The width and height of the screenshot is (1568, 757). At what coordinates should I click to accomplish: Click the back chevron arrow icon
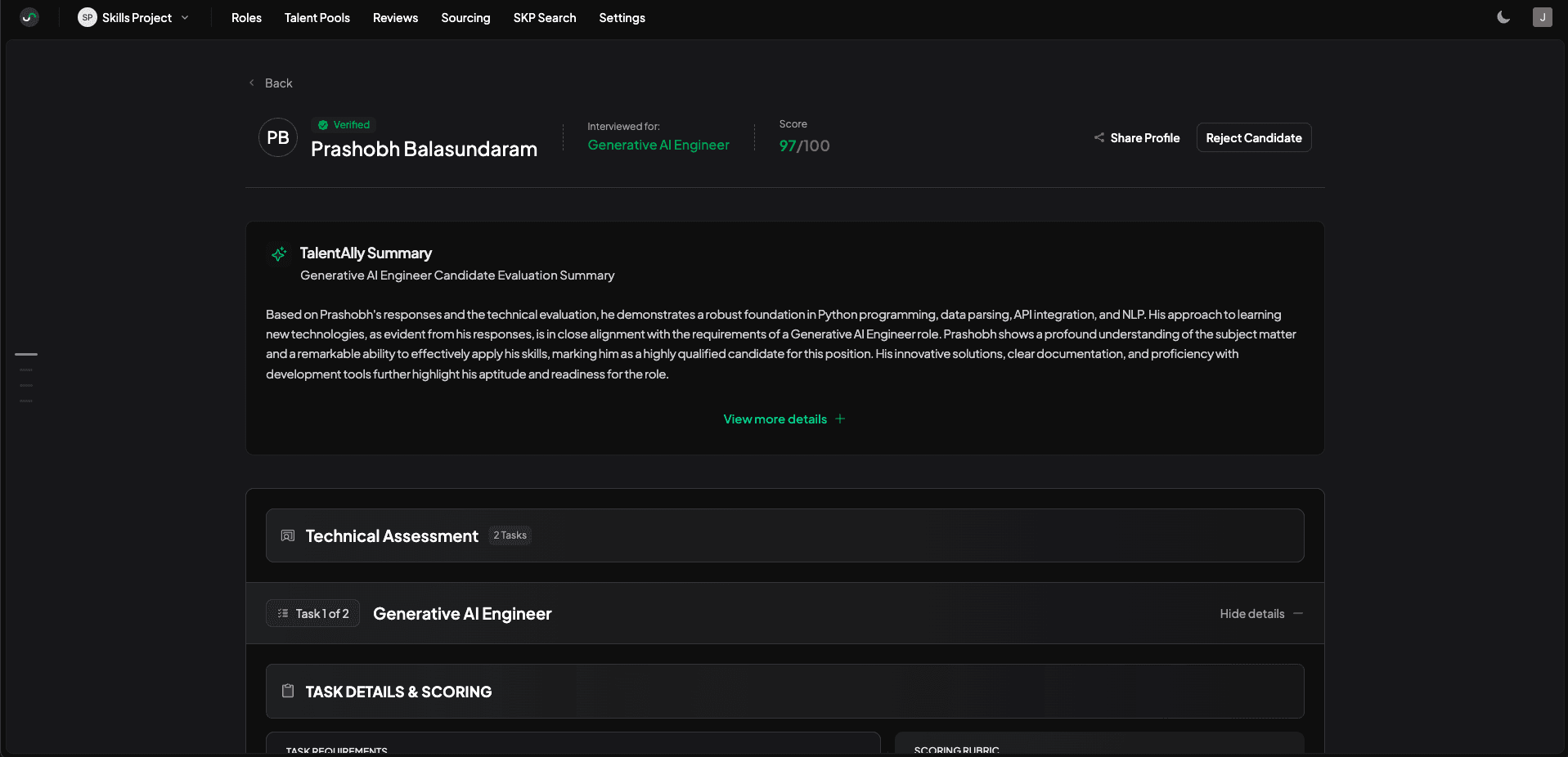252,83
